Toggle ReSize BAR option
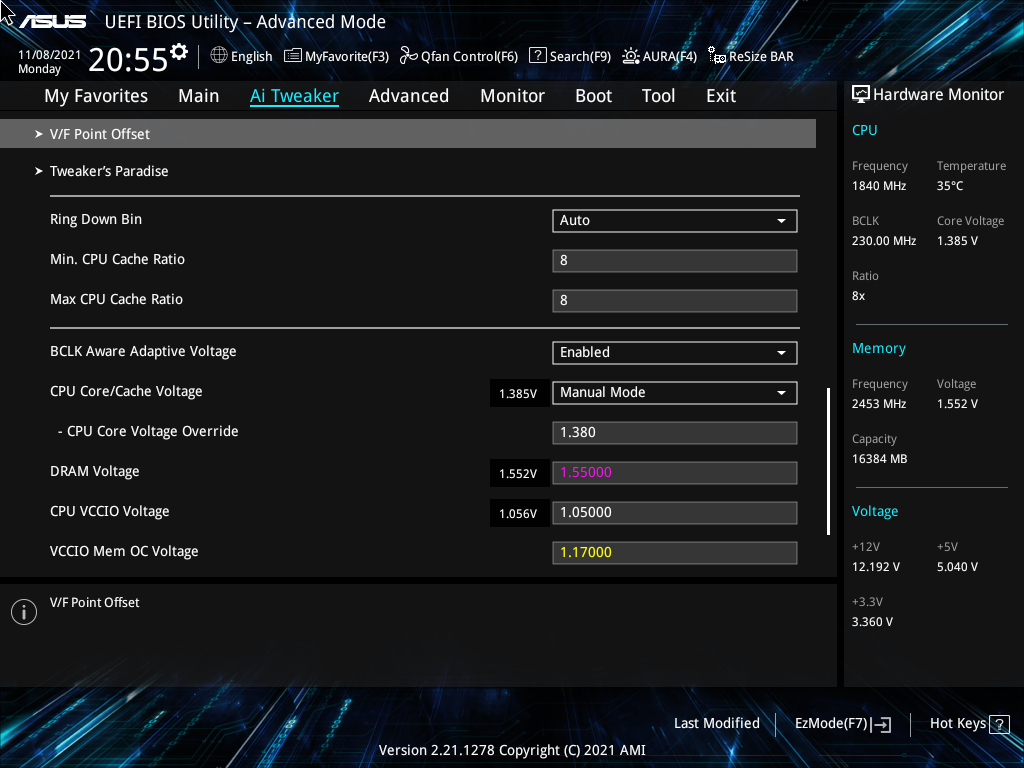This screenshot has width=1024, height=768. pyautogui.click(x=751, y=56)
